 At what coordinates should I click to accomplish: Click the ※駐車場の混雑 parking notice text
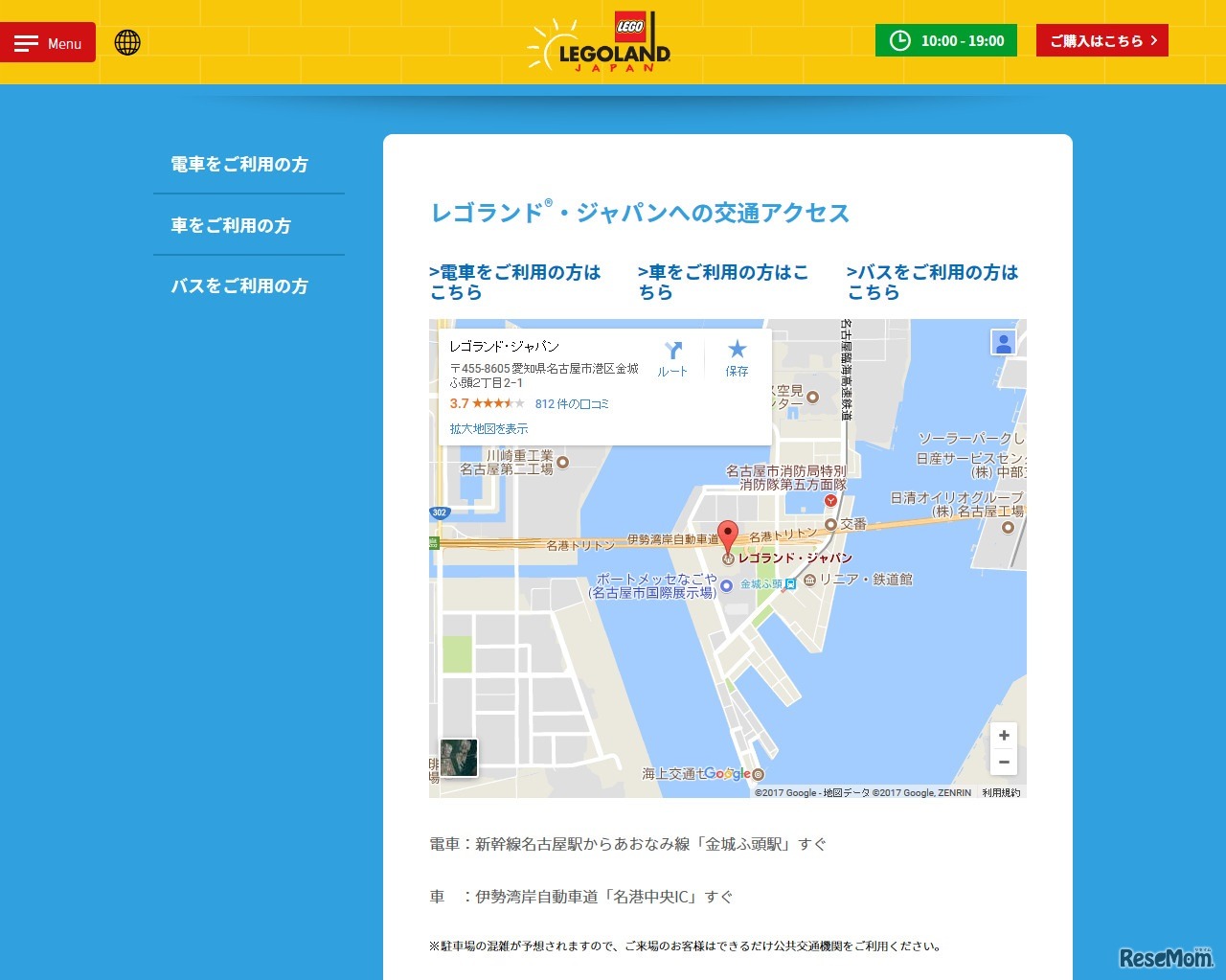pyautogui.click(x=685, y=946)
